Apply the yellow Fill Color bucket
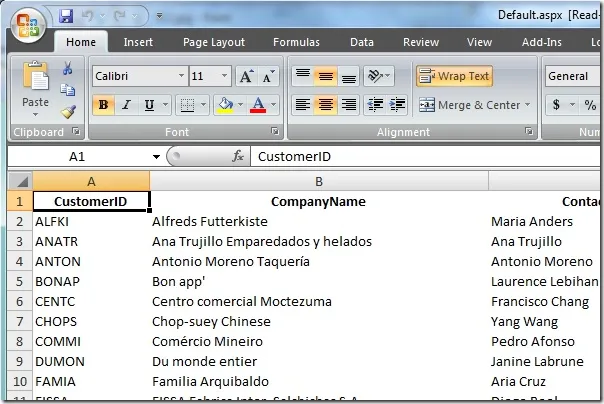Screen dimensions: 604x404 pos(224,105)
